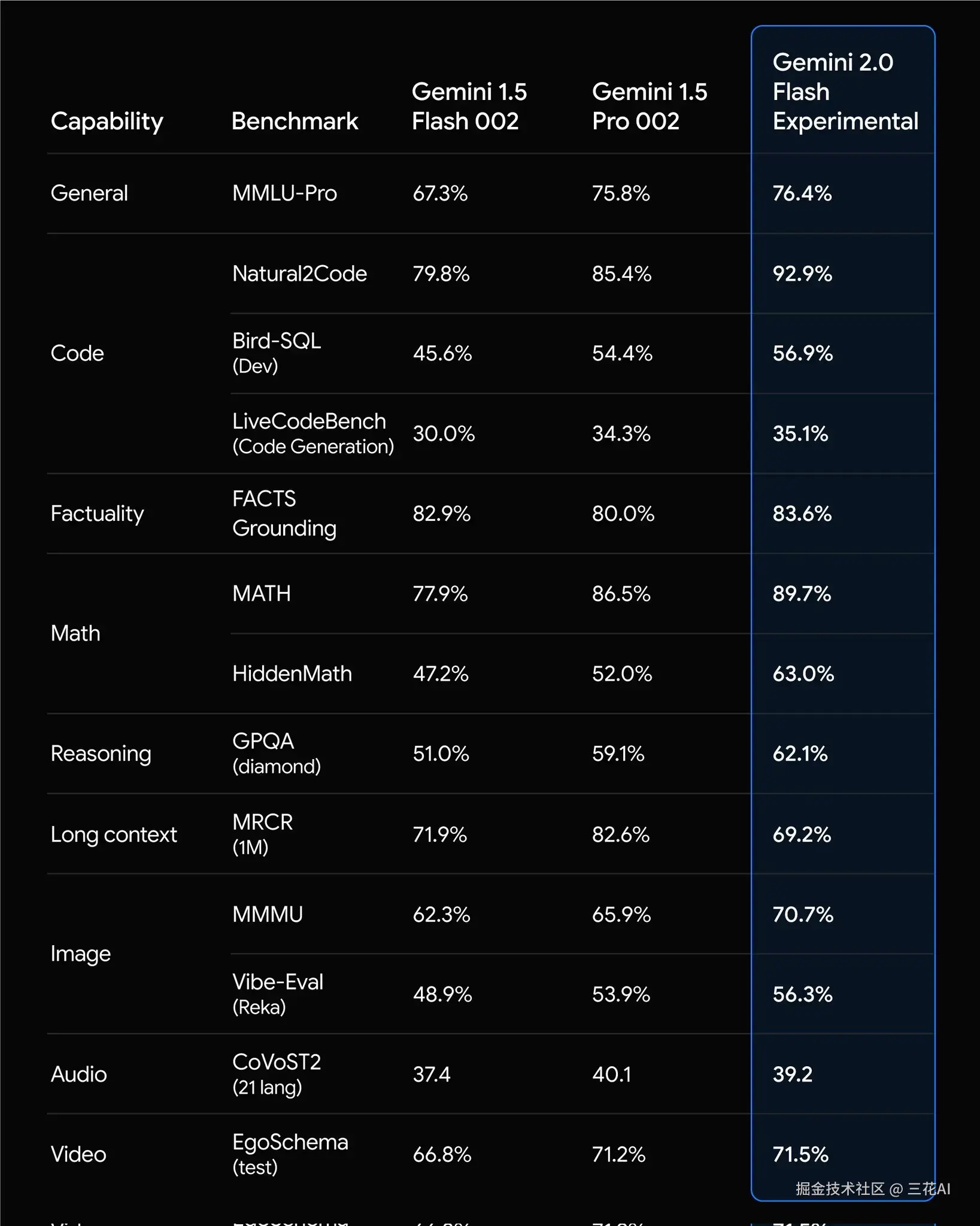980x1226 pixels.
Task: Click the Long context capability label
Action: point(114,834)
